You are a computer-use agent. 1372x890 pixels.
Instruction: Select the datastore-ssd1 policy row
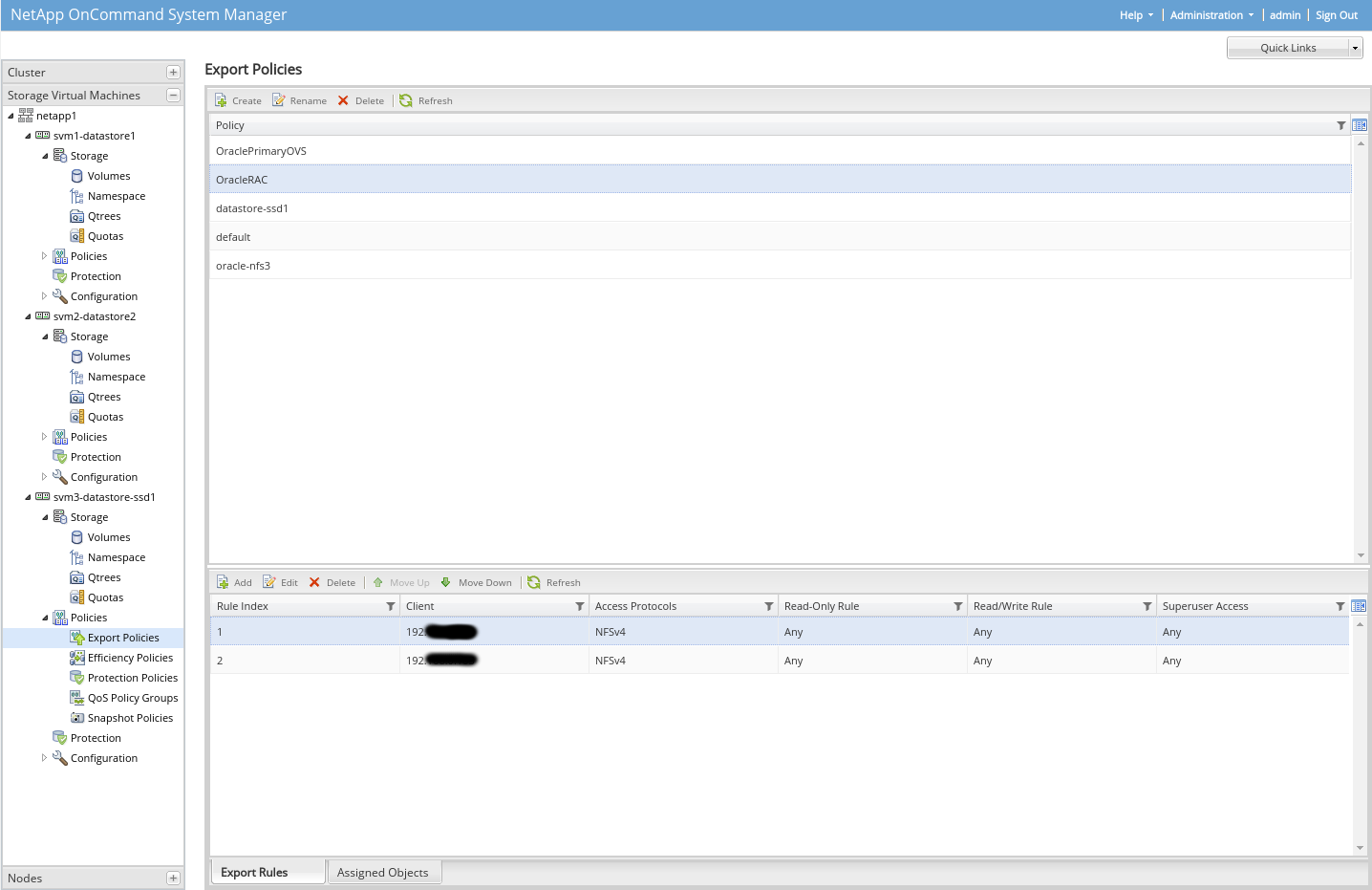click(x=780, y=208)
